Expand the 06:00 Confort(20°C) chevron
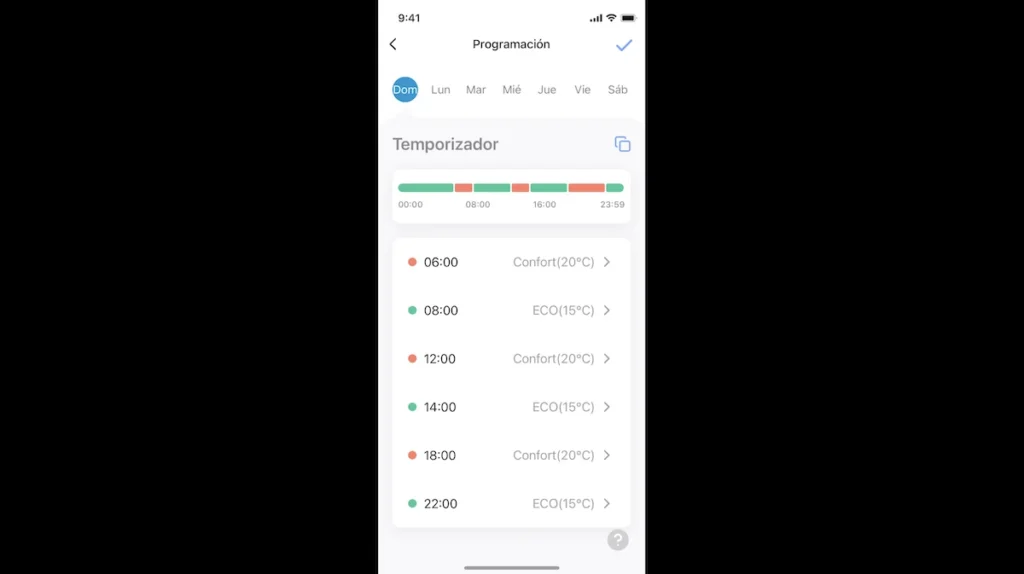The height and width of the screenshot is (574, 1024). point(607,262)
